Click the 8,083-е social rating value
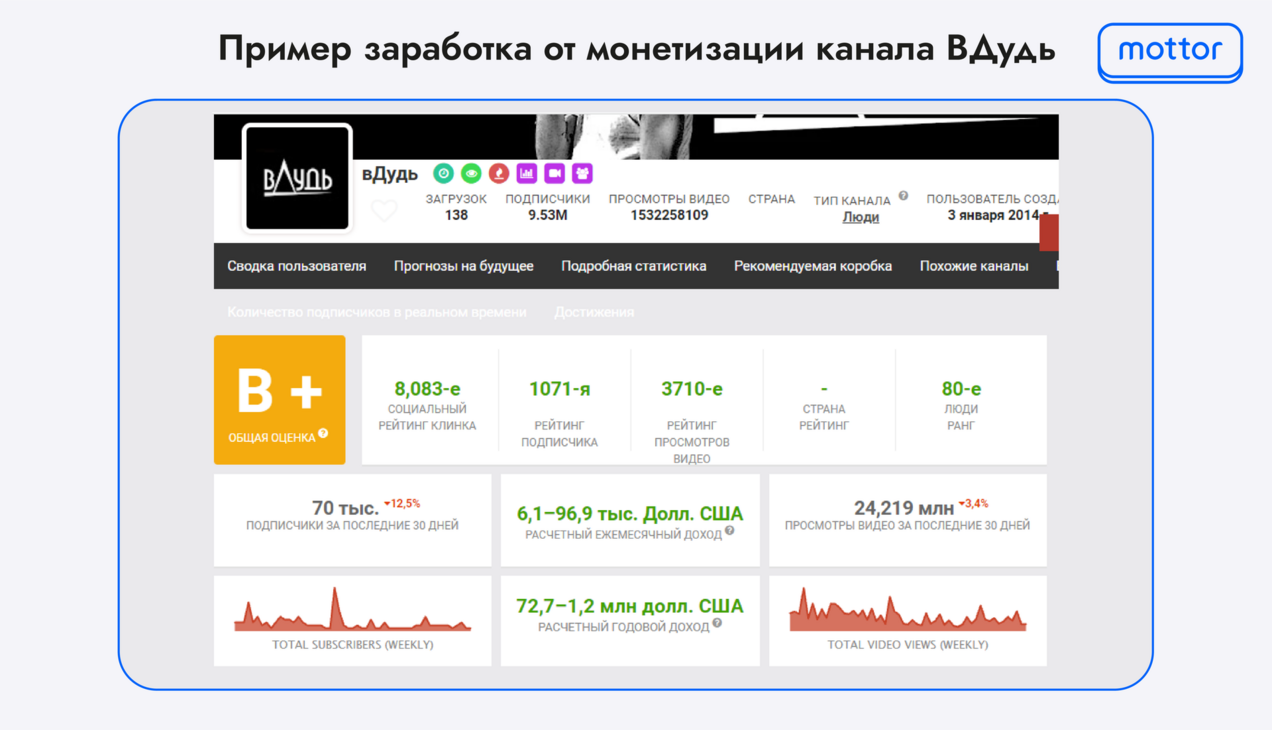1272x730 pixels. (427, 389)
